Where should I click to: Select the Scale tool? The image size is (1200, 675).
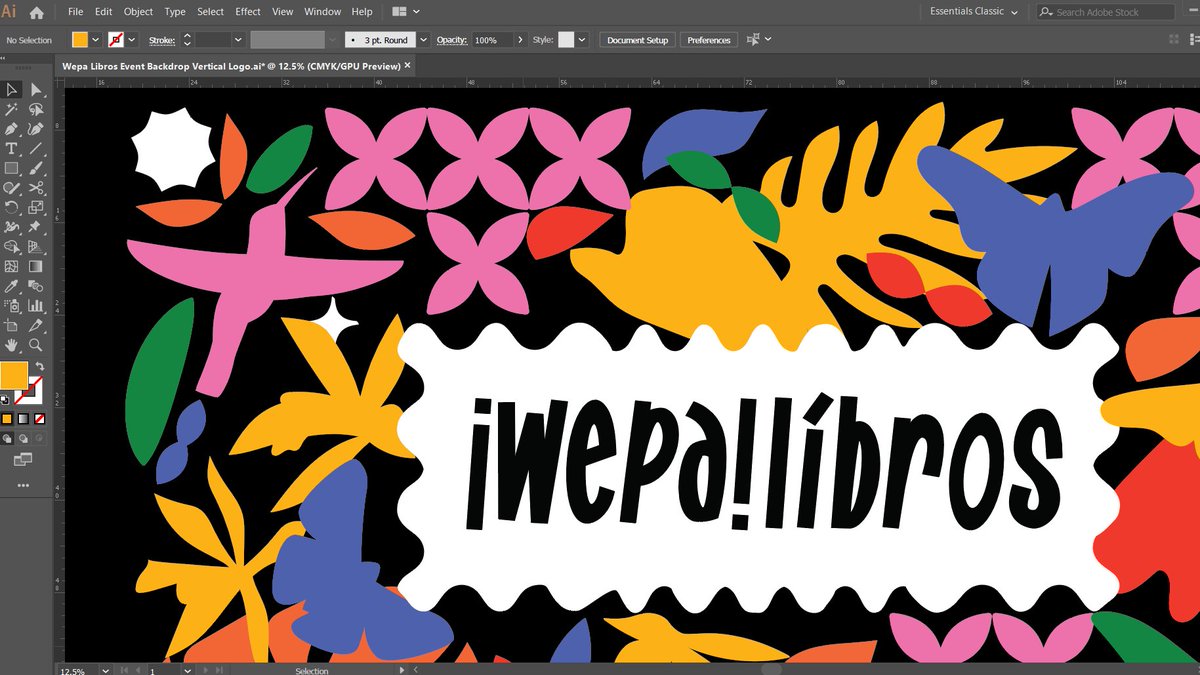click(36, 207)
